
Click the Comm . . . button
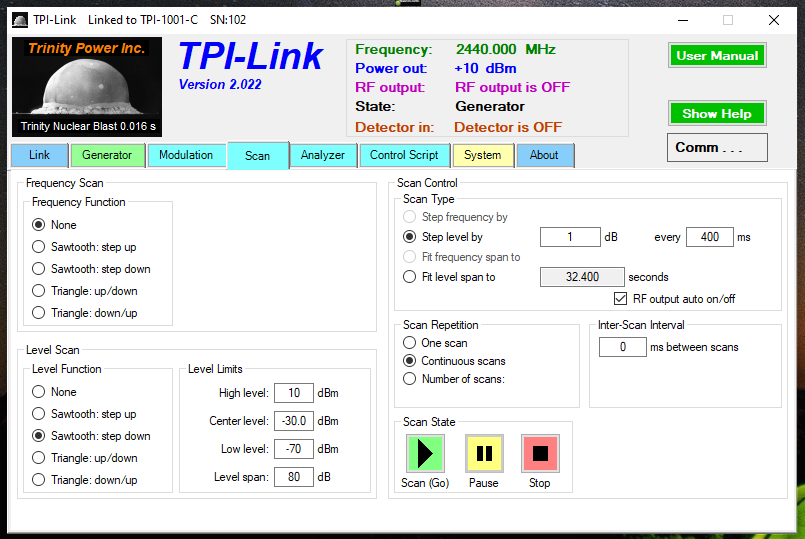717,148
